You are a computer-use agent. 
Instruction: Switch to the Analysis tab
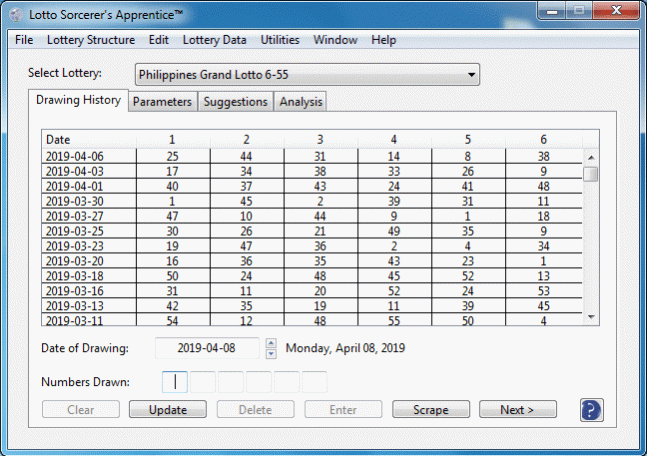pyautogui.click(x=301, y=102)
